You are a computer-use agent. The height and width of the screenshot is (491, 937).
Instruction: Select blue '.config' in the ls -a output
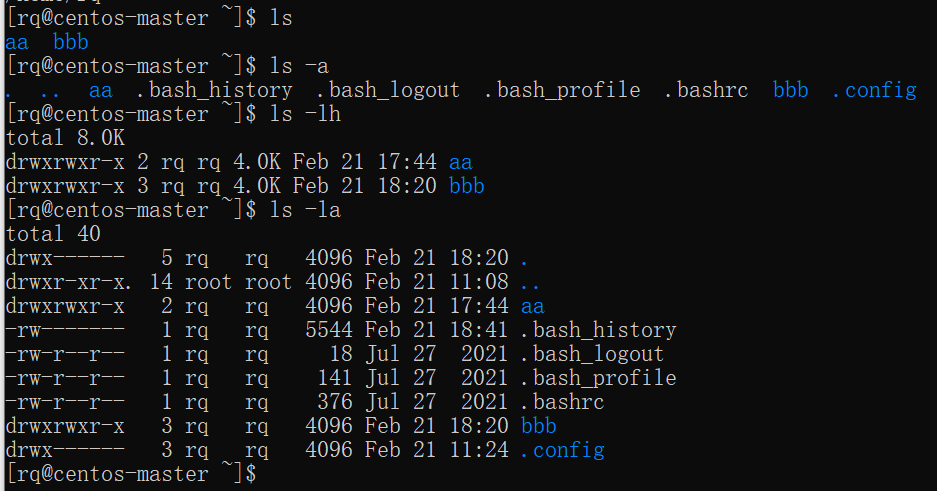(x=874, y=90)
